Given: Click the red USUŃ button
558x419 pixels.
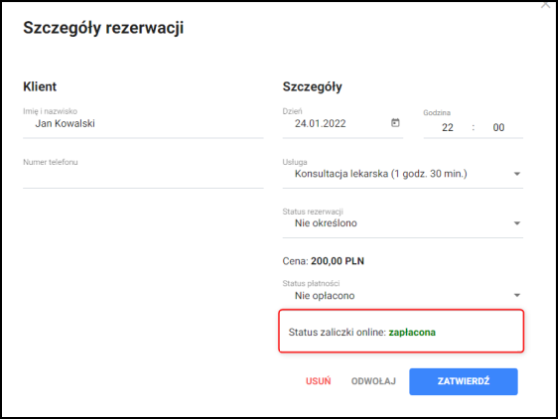Looking at the screenshot, I should click(318, 381).
